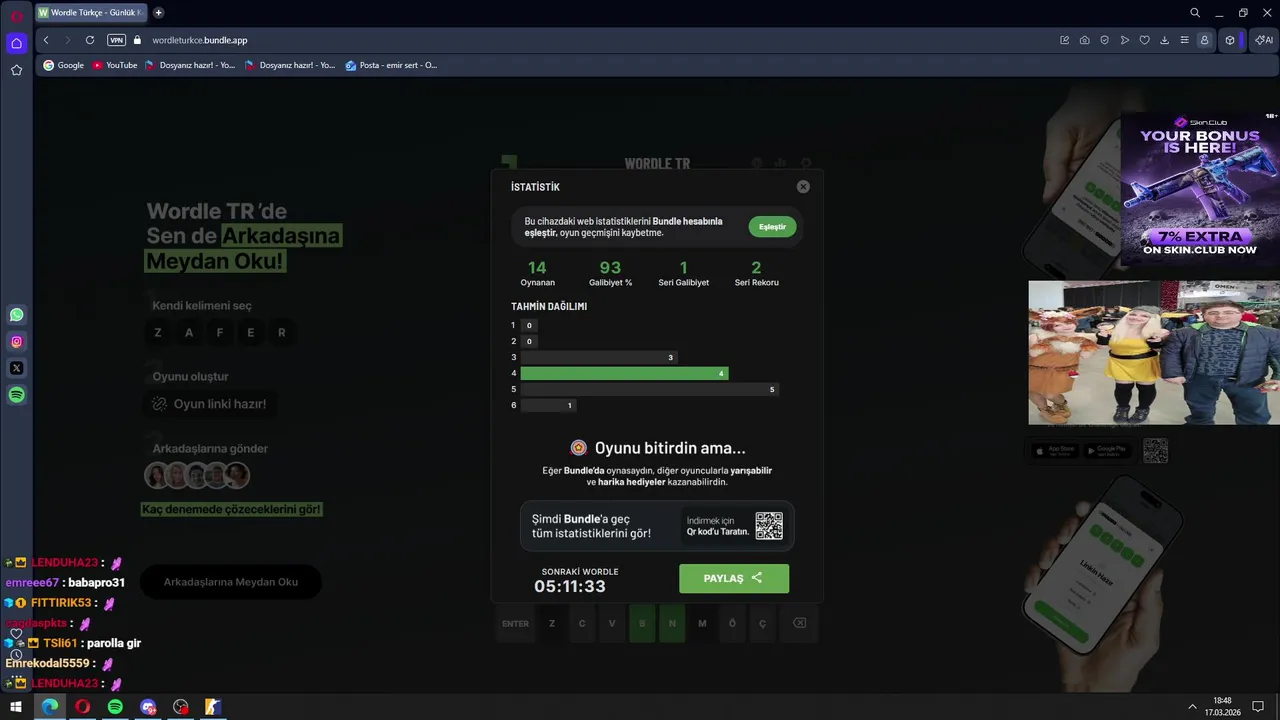1280x720 pixels.
Task: Click the Ö keyboard key
Action: point(732,624)
